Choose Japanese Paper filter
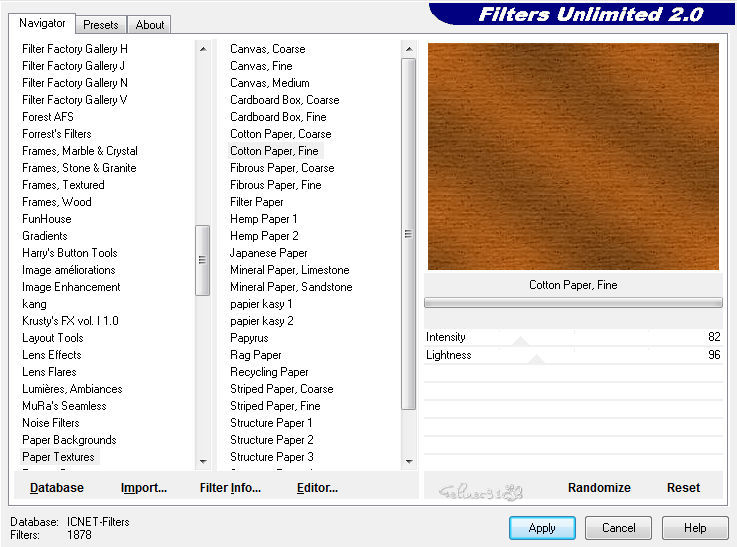This screenshot has height=547, width=737. click(x=268, y=253)
